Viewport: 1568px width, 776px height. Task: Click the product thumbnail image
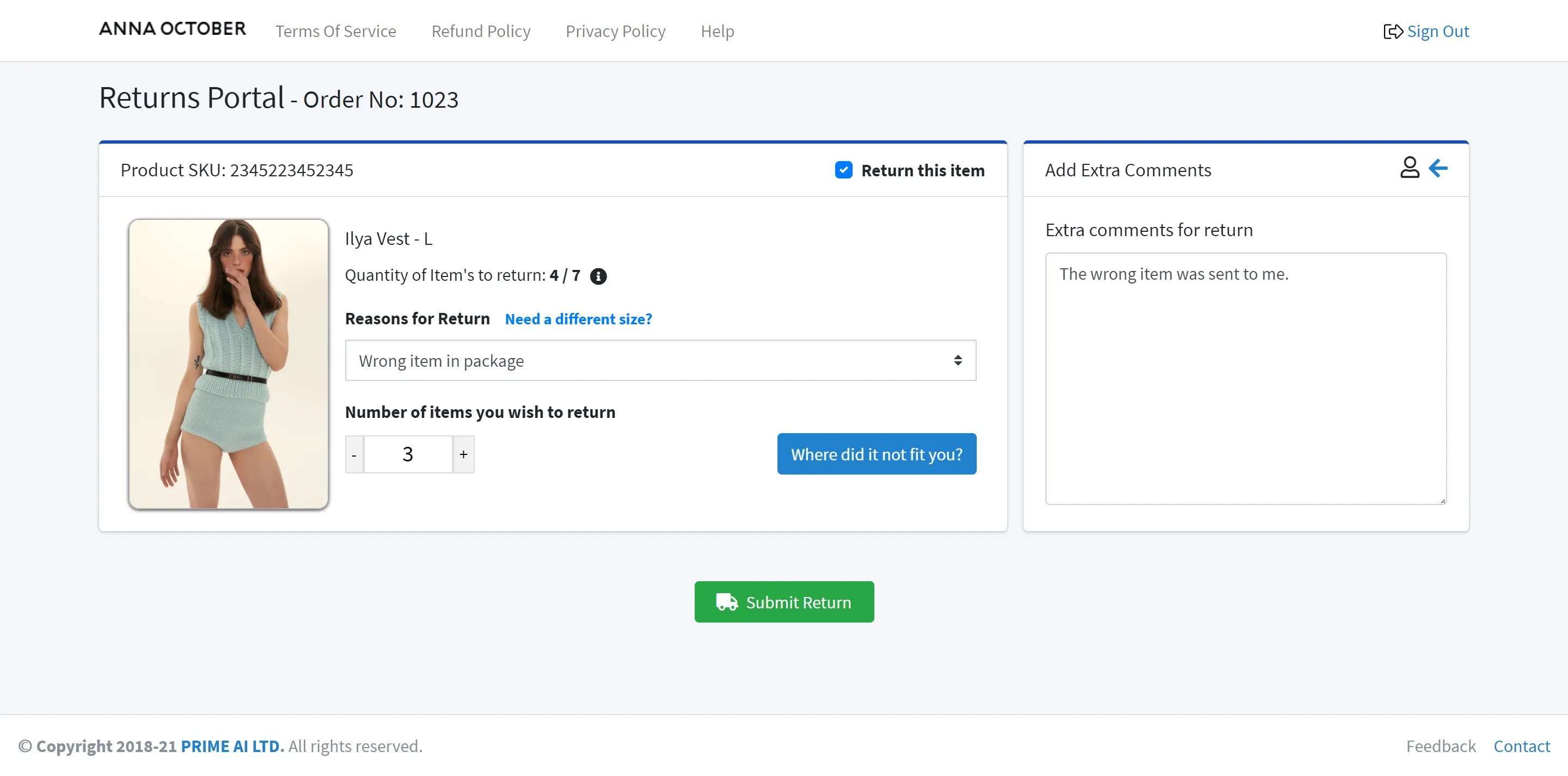[228, 362]
